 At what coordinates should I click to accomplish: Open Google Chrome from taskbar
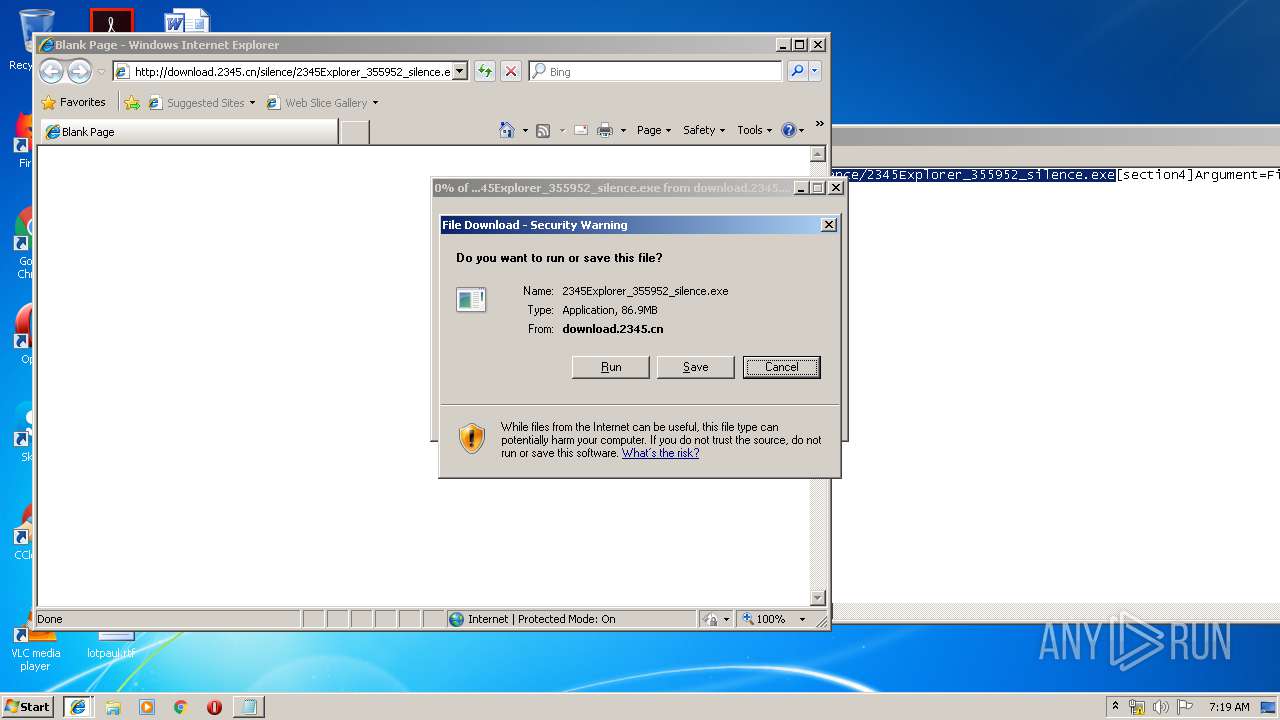tap(181, 707)
